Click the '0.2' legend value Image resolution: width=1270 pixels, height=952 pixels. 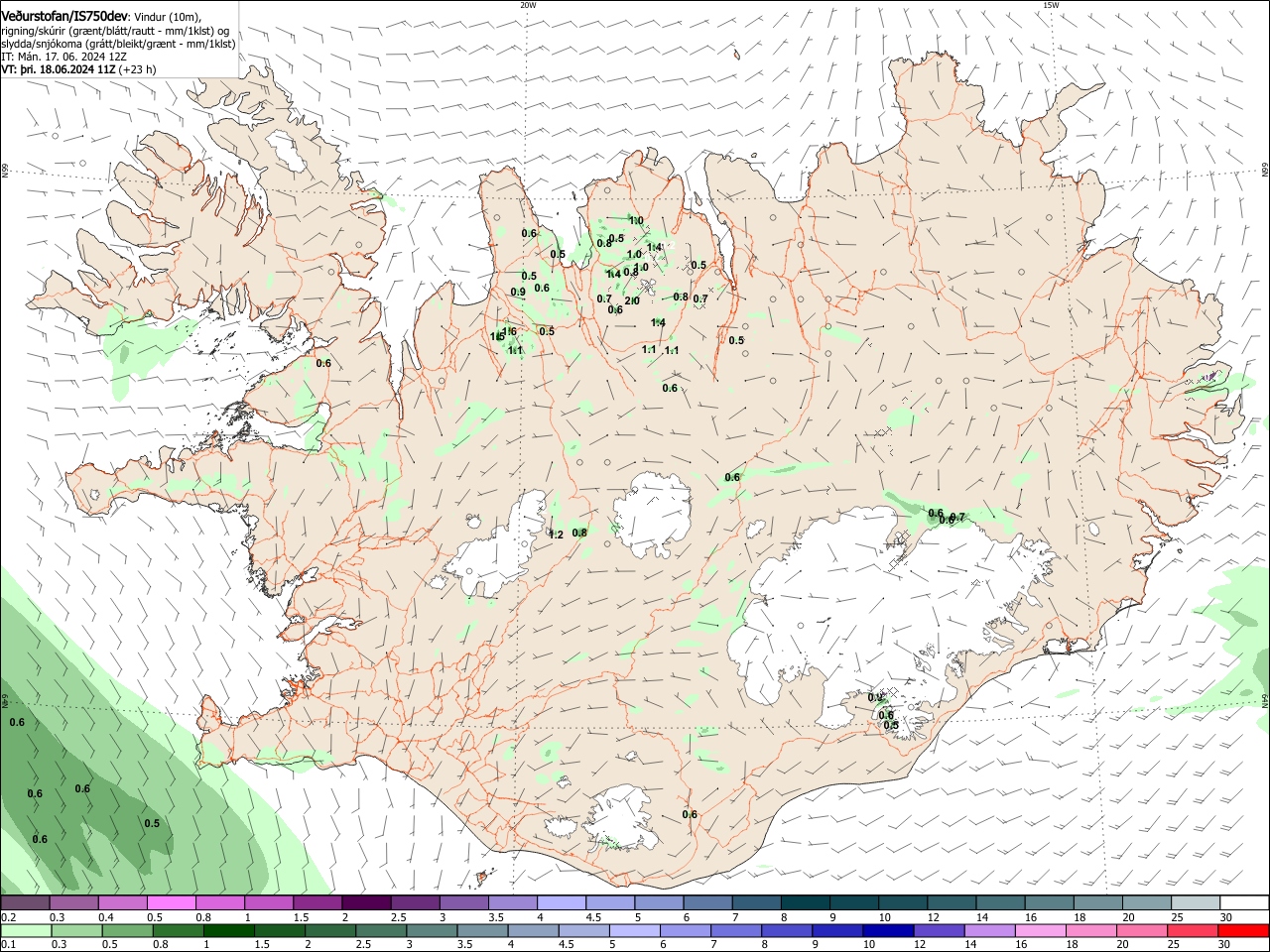[8, 917]
